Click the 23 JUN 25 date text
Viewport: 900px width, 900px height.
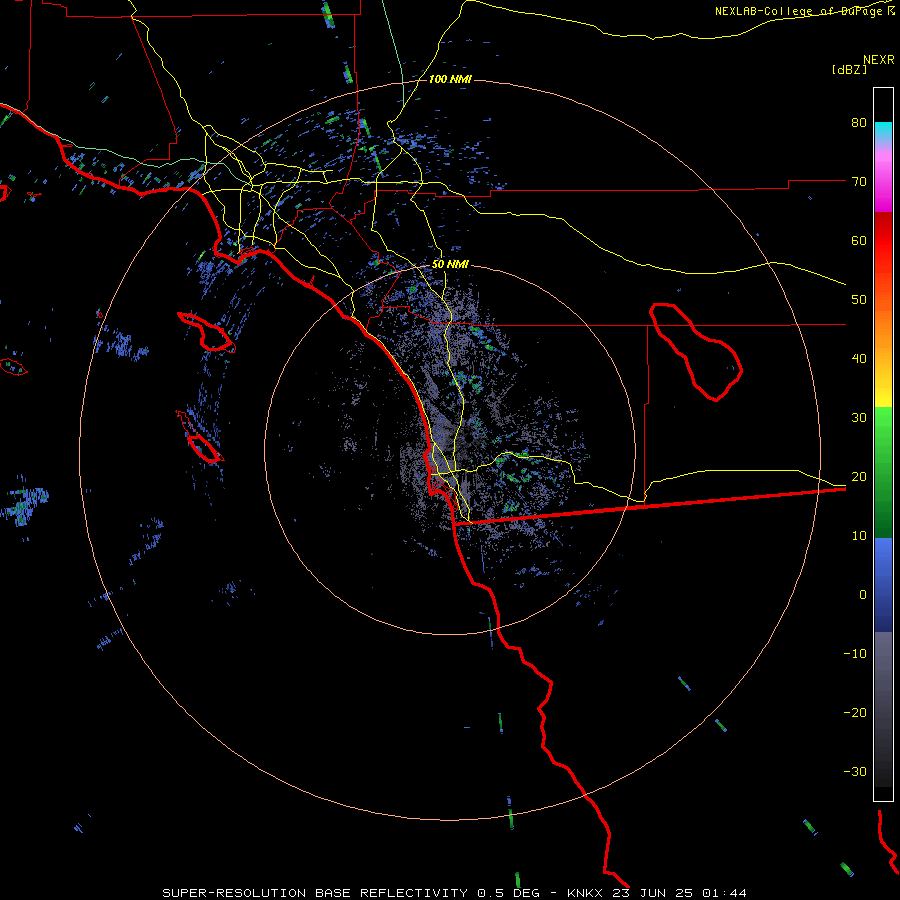655,893
